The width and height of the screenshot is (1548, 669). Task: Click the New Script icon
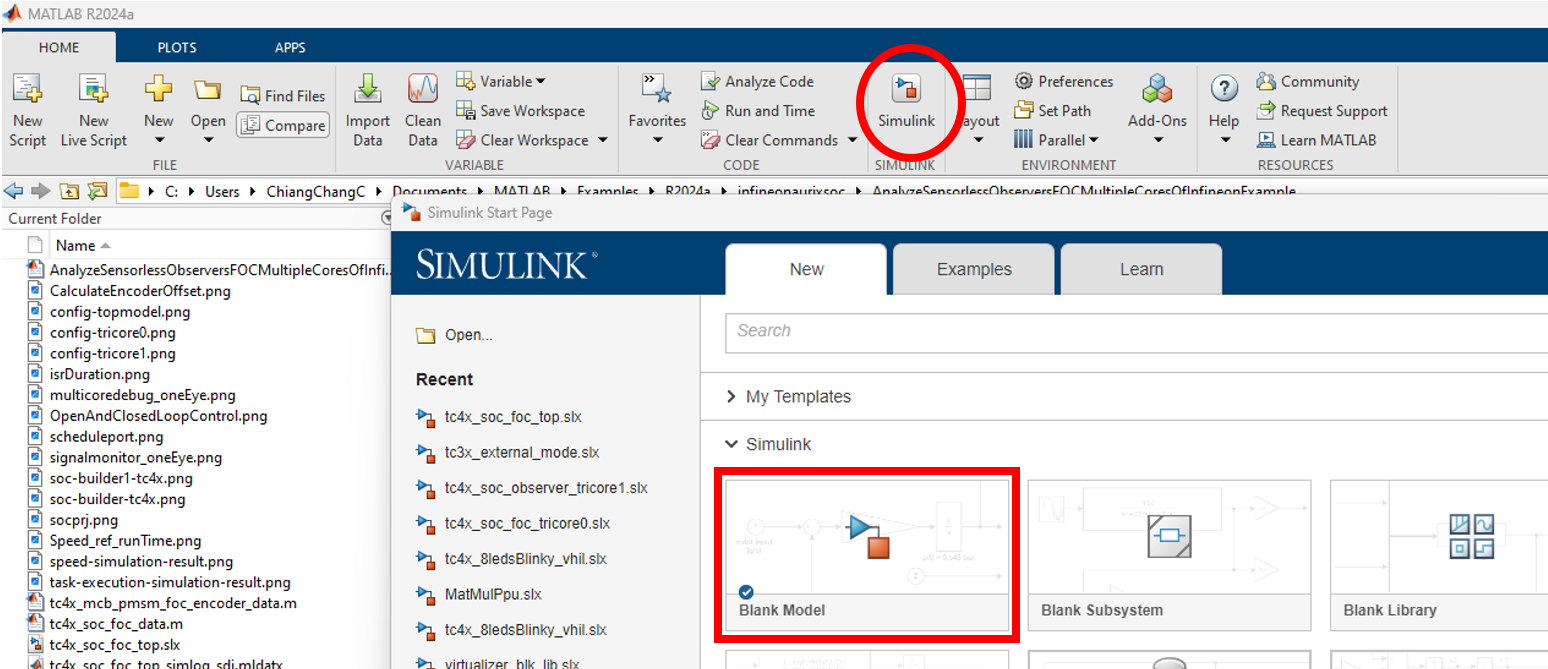coord(27,110)
